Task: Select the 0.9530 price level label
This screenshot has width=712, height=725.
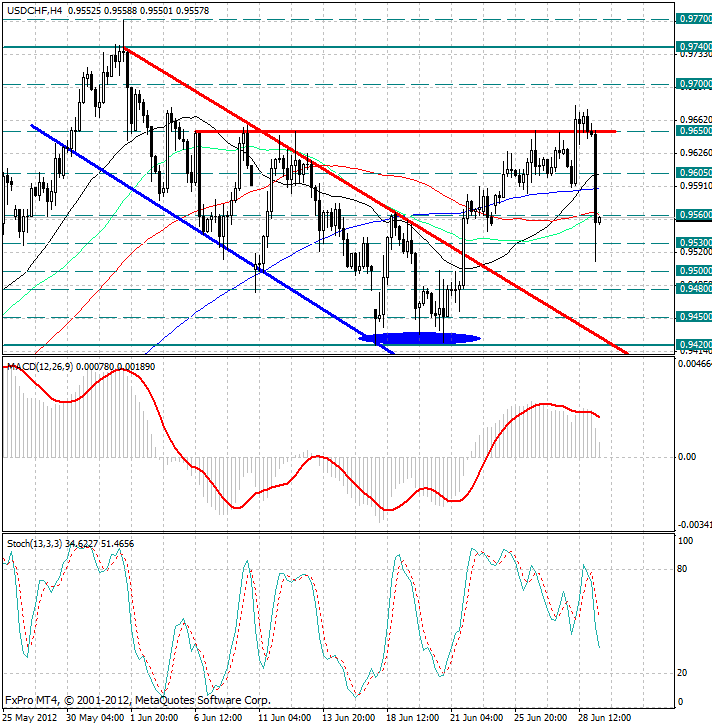Action: point(694,243)
